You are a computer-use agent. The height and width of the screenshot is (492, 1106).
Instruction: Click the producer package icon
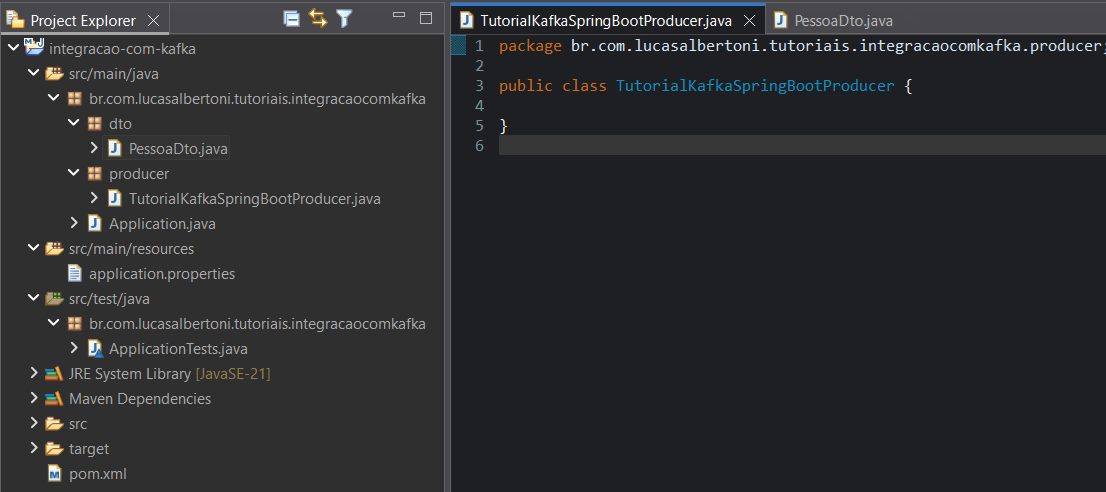pyautogui.click(x=94, y=174)
